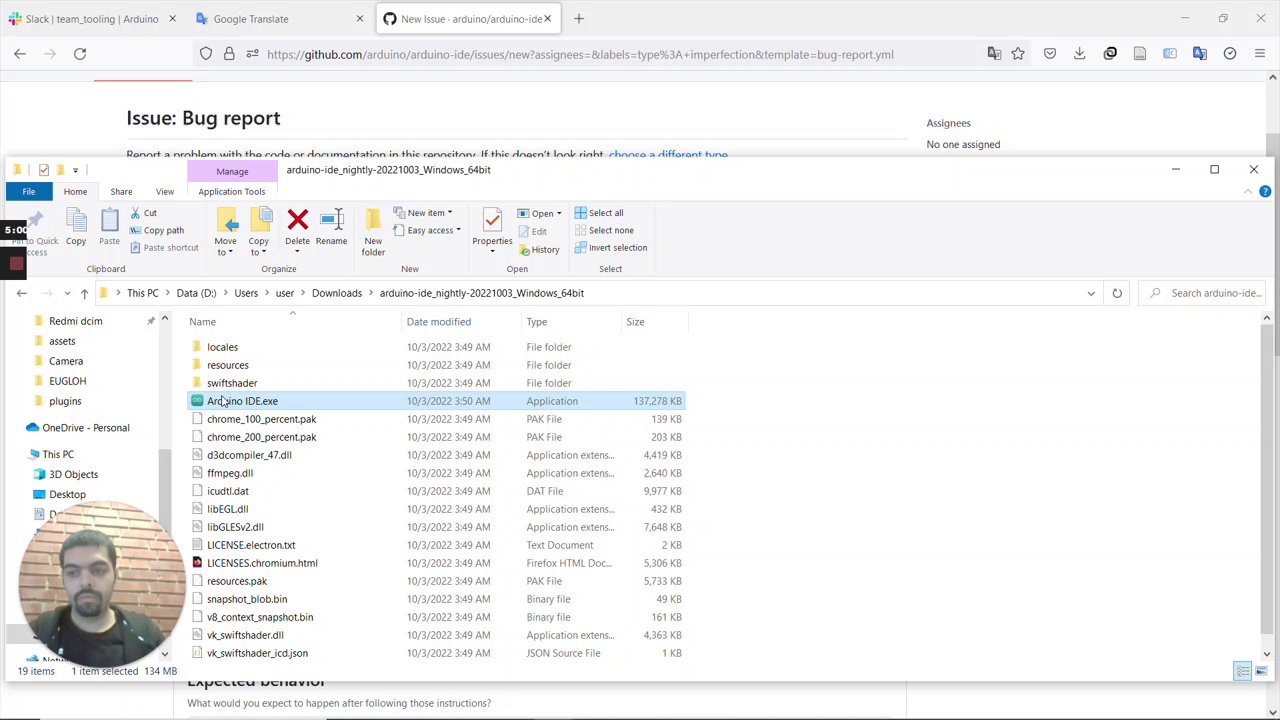1280x720 pixels.
Task: Reload the Firefox page
Action: (x=80, y=54)
